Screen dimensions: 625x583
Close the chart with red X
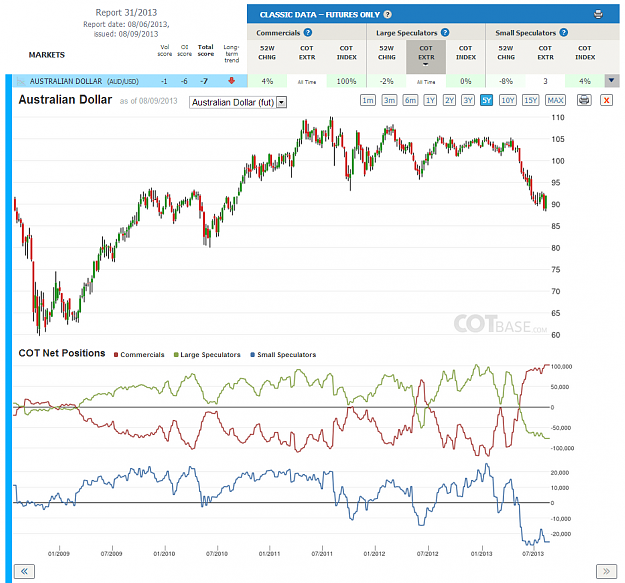coord(606,100)
